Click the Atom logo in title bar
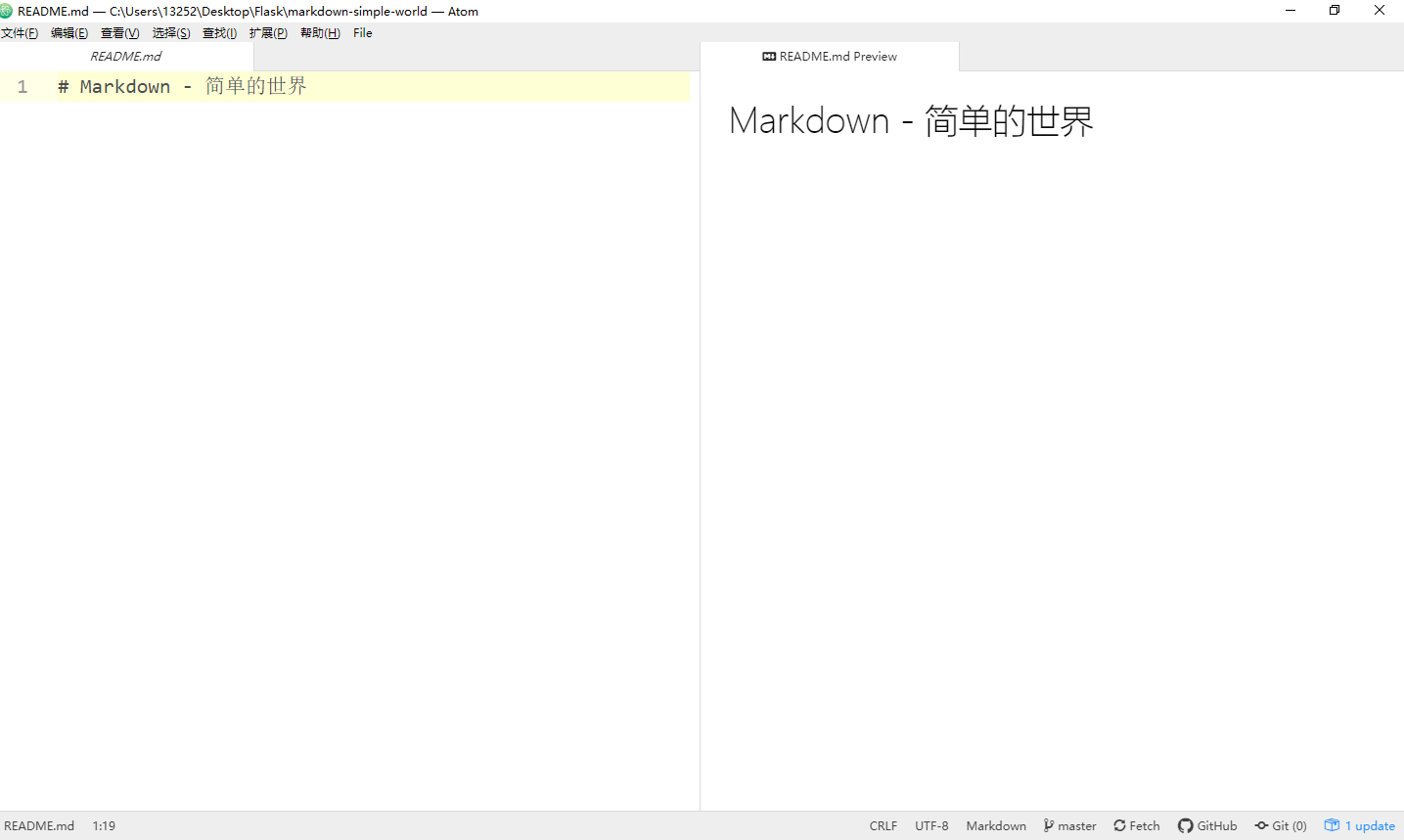 tap(7, 12)
